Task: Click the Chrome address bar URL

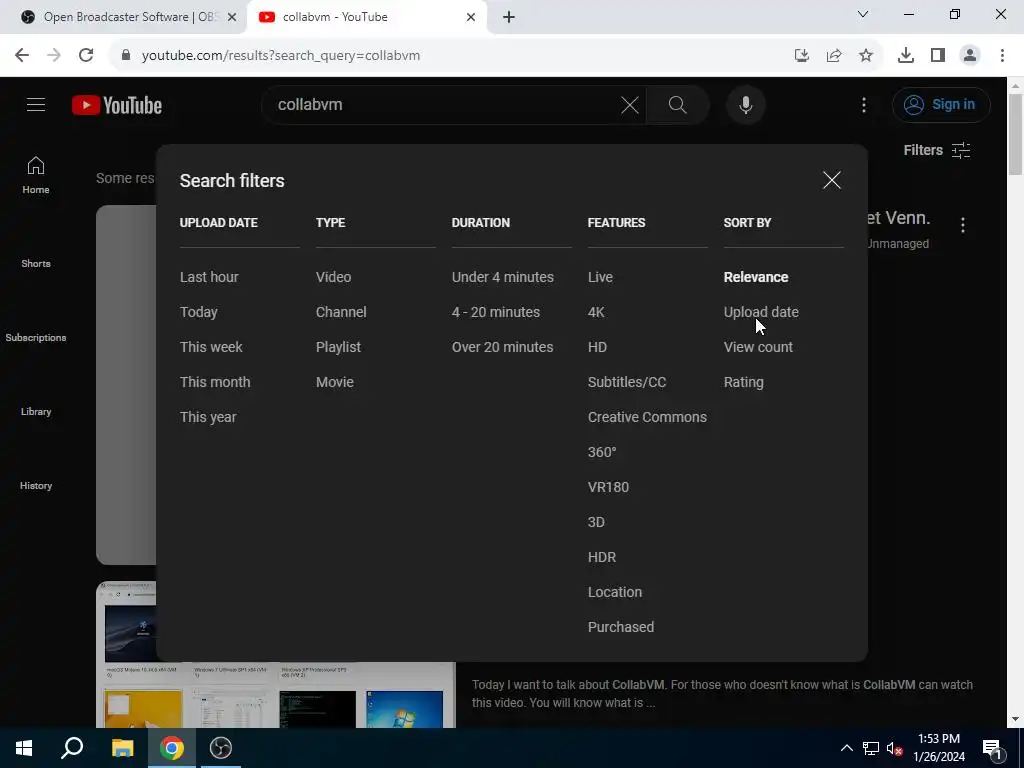Action: [281, 56]
